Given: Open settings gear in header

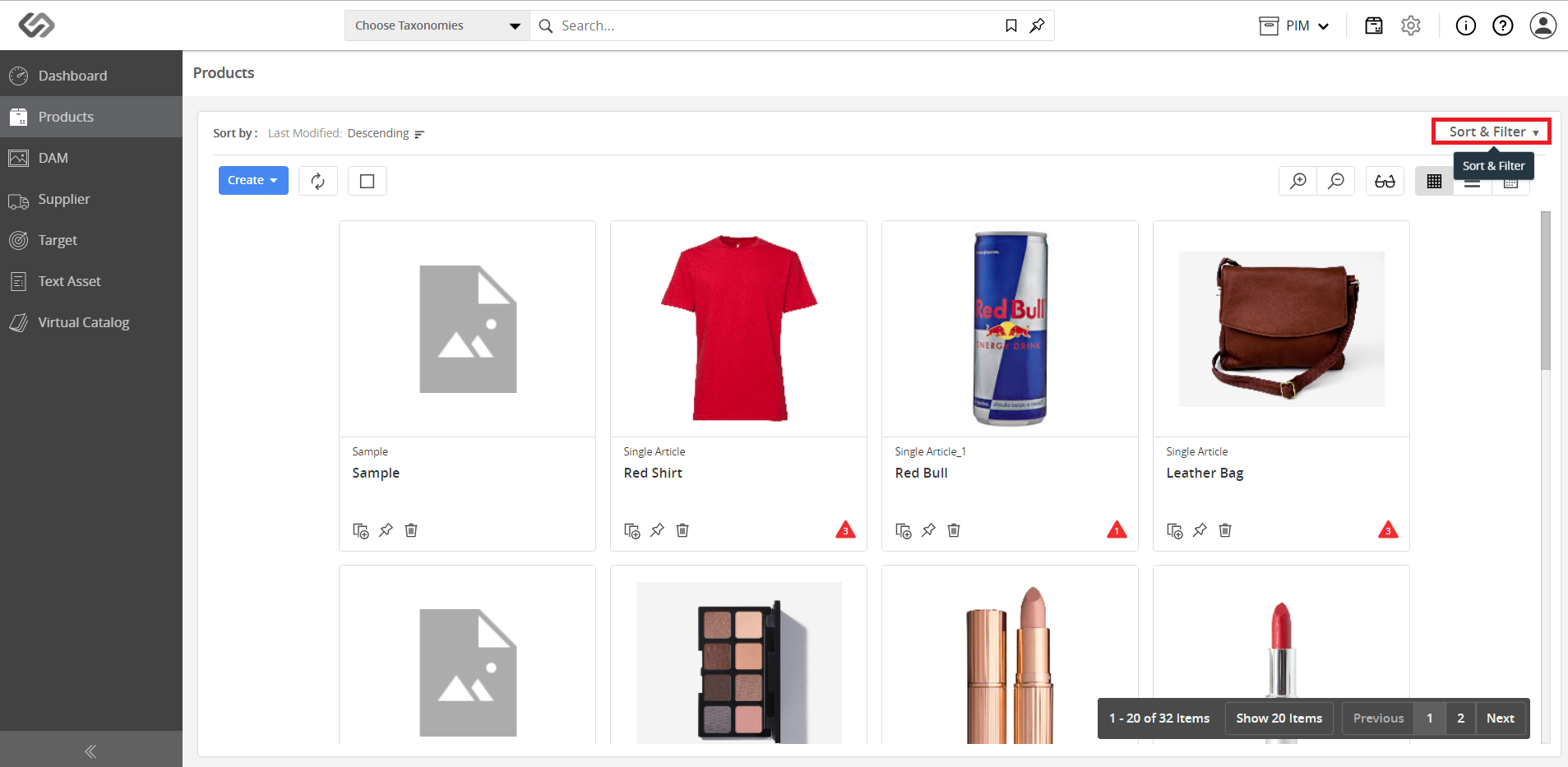Looking at the screenshot, I should click(x=1411, y=25).
